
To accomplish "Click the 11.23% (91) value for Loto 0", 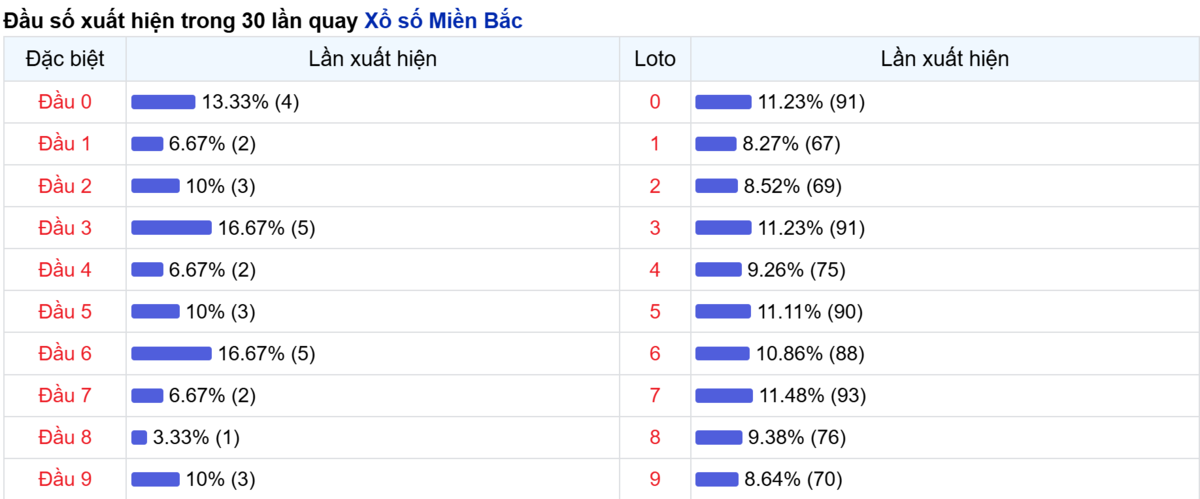I will pos(811,101).
